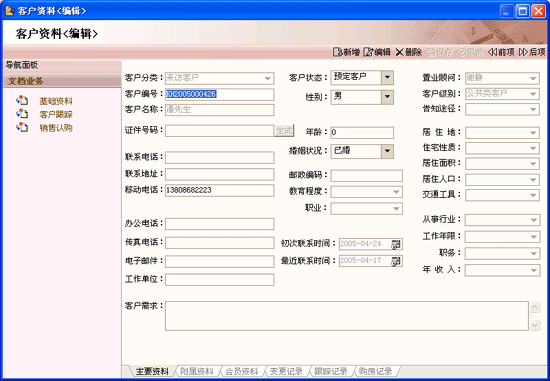Click the 联系地址 input field
The height and width of the screenshot is (381, 550).
pos(220,174)
